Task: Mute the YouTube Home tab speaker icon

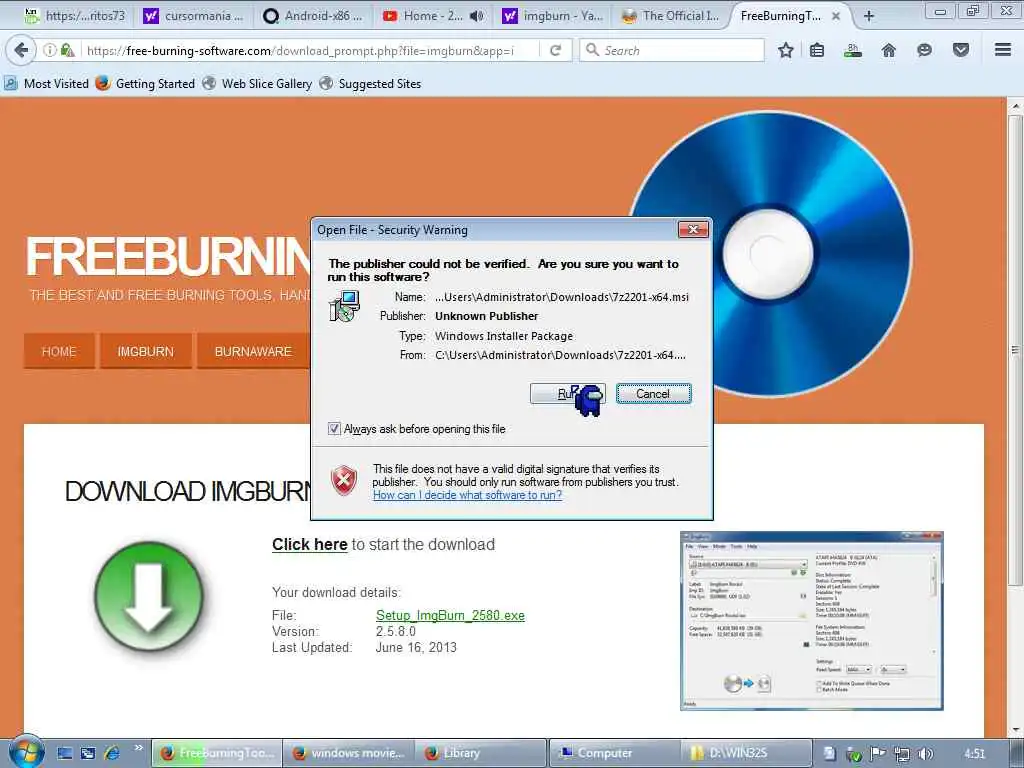Action: (x=477, y=16)
